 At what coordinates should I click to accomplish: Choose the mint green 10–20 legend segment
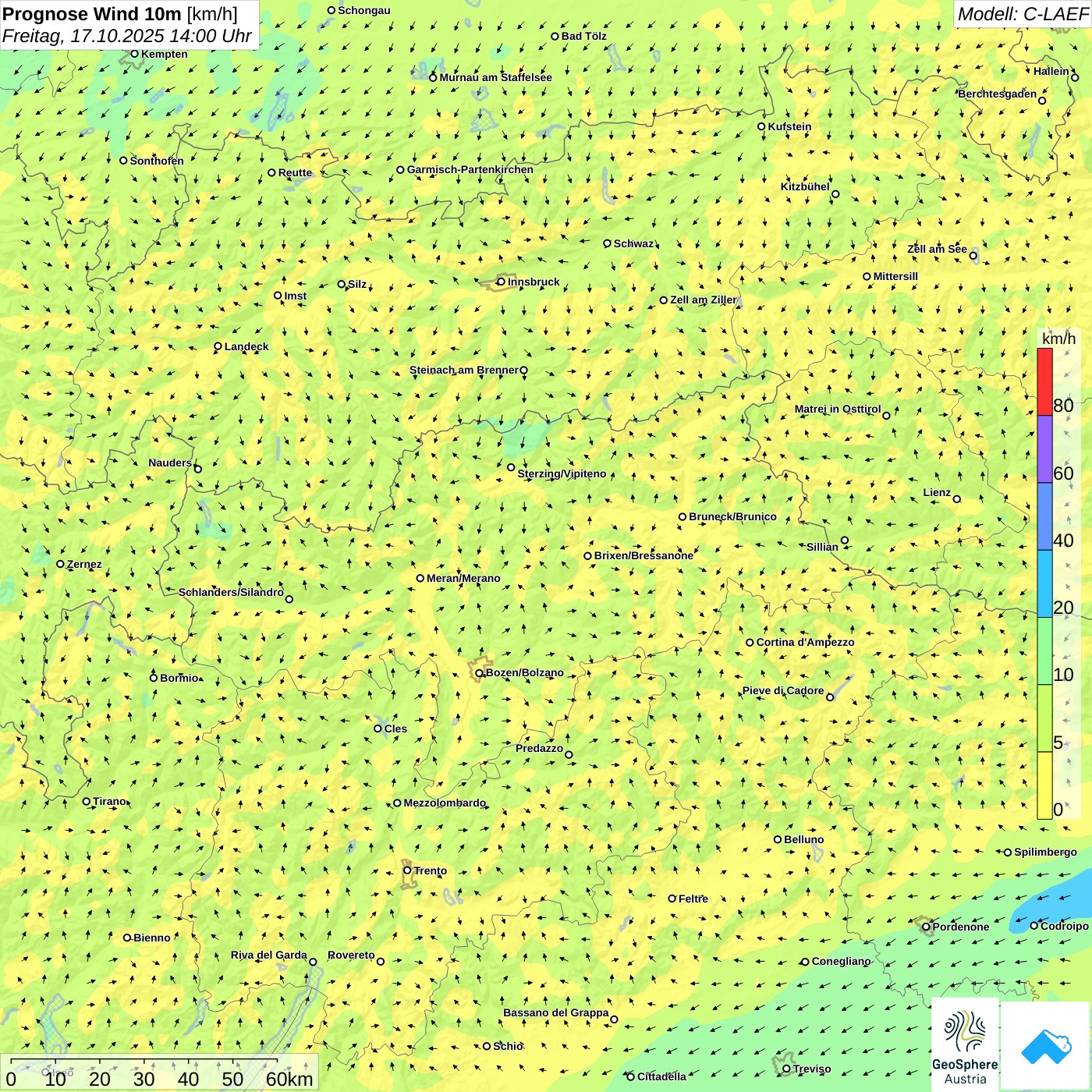1044,651
